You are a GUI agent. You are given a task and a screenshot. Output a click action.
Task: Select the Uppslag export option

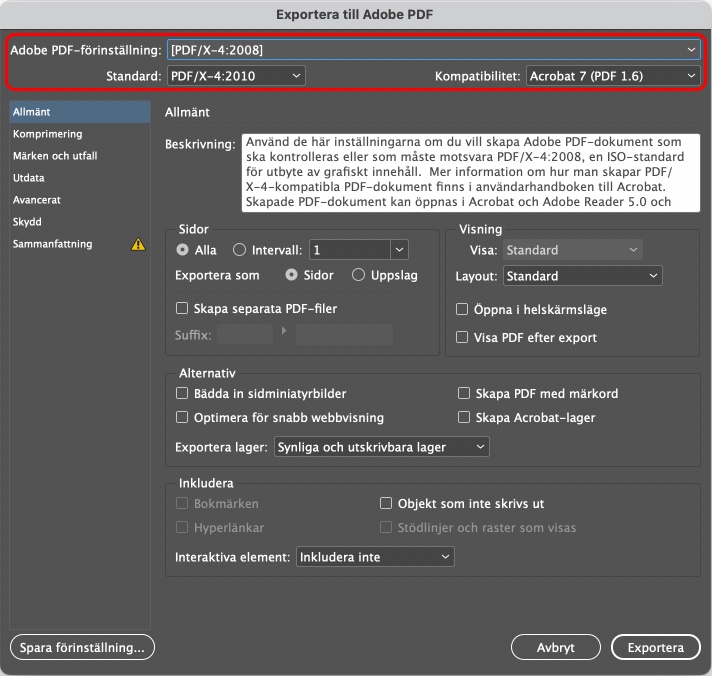pyautogui.click(x=359, y=275)
